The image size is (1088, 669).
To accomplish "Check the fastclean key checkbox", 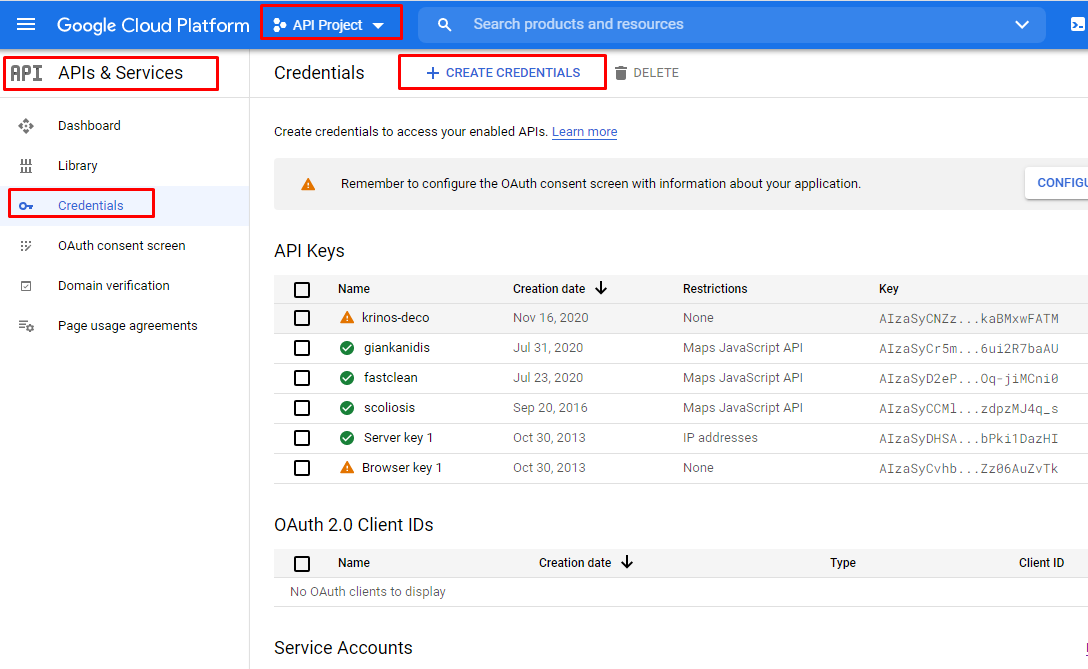I will point(302,378).
